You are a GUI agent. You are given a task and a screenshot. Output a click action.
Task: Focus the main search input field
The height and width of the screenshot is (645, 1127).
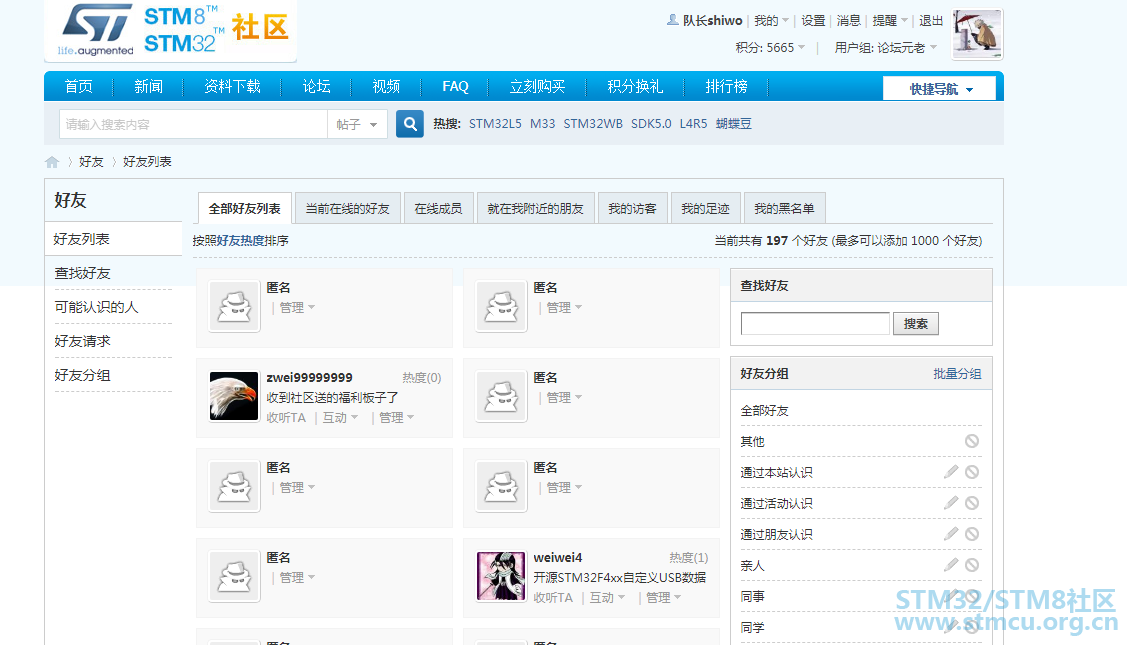point(193,124)
